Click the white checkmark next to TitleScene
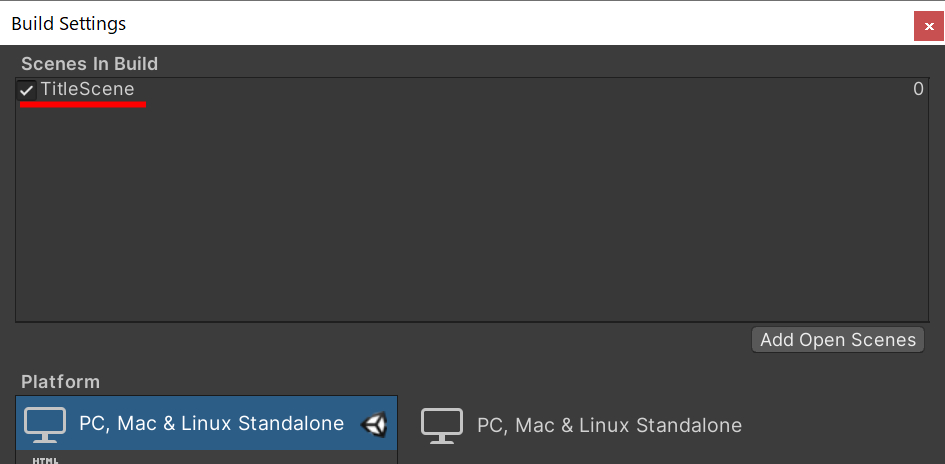Image resolution: width=945 pixels, height=464 pixels. pos(27,90)
